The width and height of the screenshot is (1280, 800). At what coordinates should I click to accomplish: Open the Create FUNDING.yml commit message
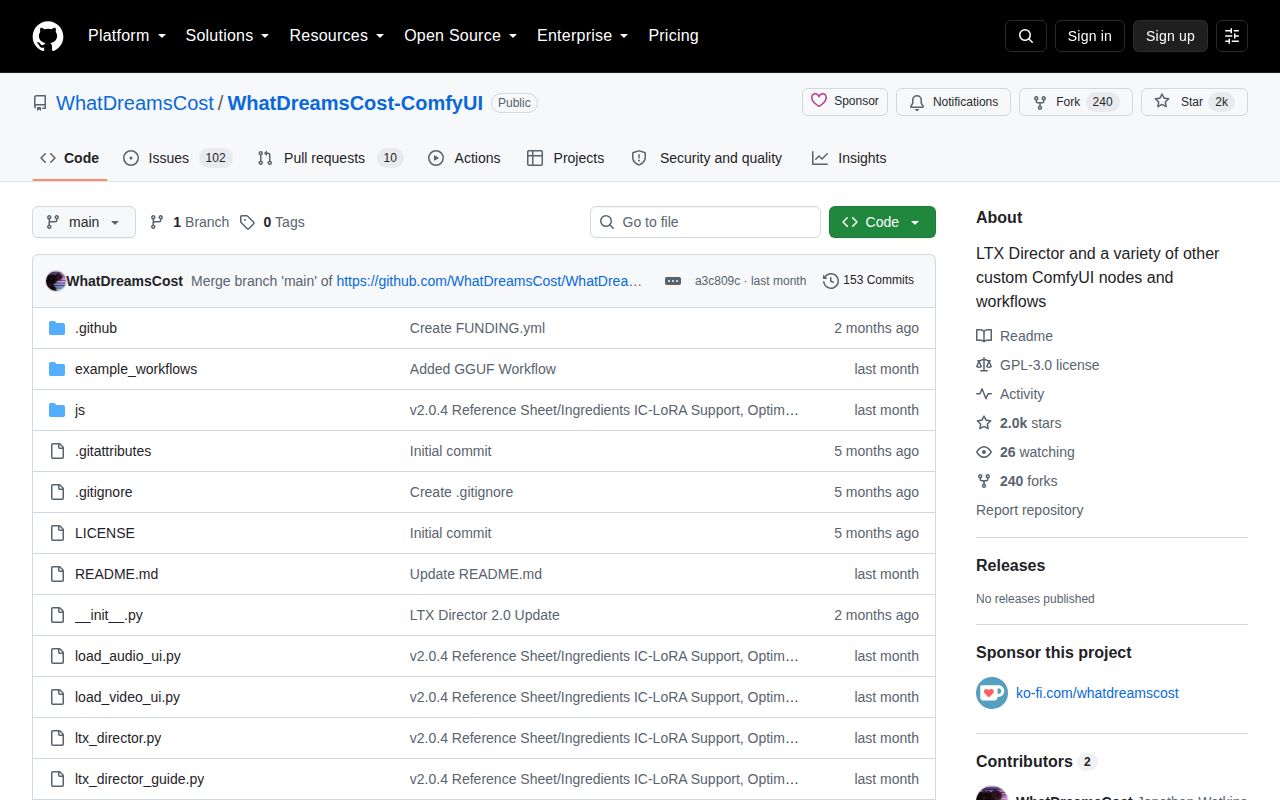pyautogui.click(x=477, y=328)
